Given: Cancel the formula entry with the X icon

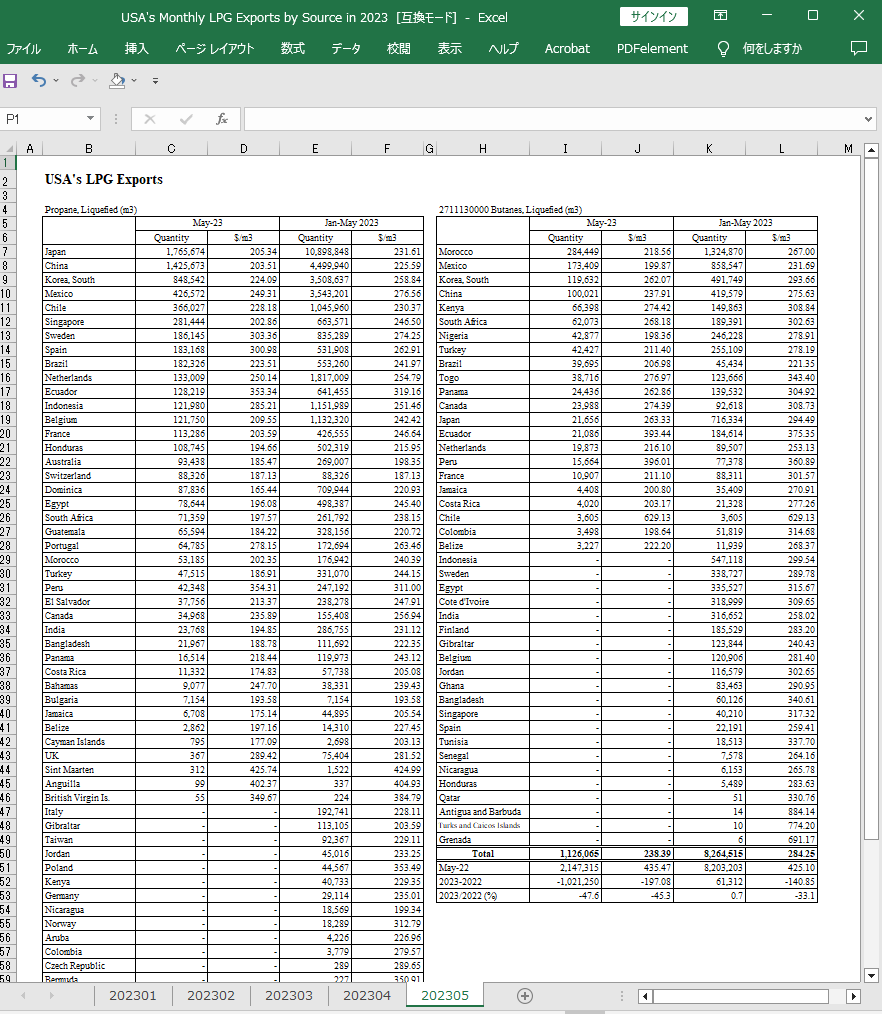Looking at the screenshot, I should point(150,119).
